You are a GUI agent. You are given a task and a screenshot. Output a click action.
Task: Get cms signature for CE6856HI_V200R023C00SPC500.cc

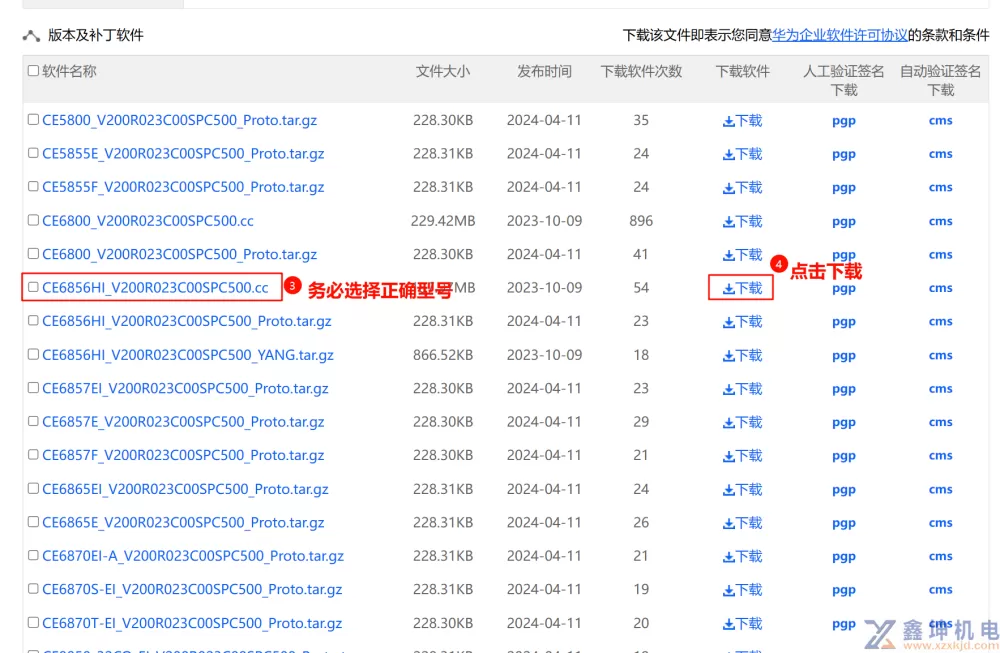coord(941,288)
